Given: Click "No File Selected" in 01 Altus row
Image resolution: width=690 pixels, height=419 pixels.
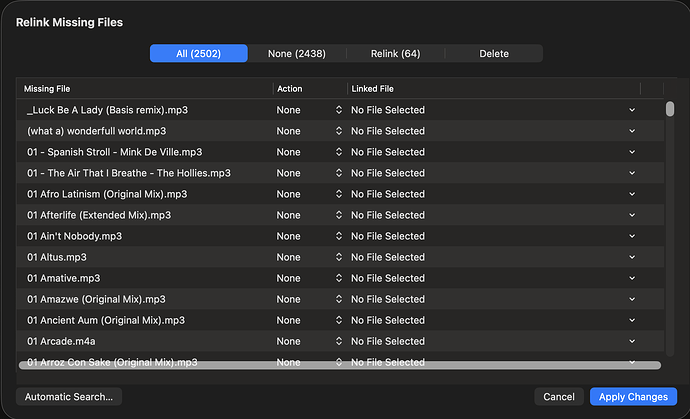Looking at the screenshot, I should tap(388, 257).
